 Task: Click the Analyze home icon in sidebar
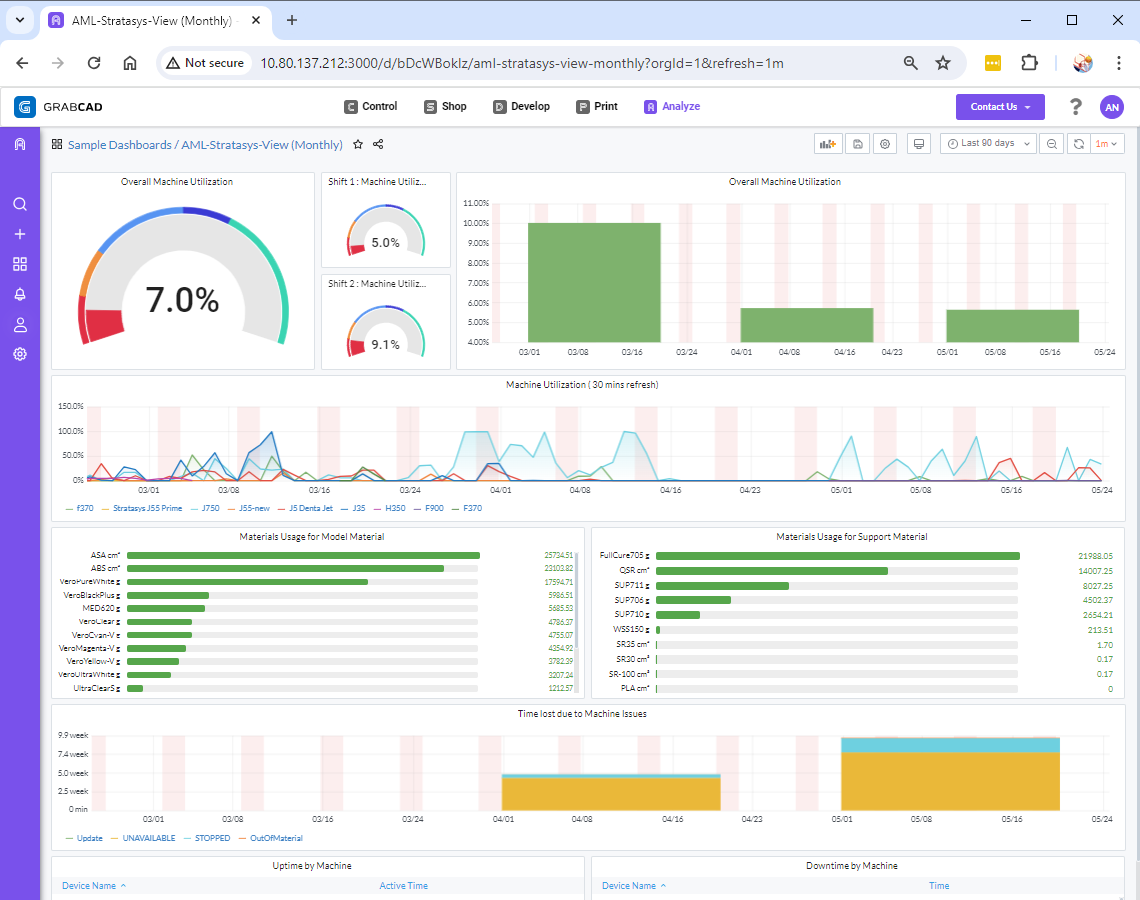point(20,144)
